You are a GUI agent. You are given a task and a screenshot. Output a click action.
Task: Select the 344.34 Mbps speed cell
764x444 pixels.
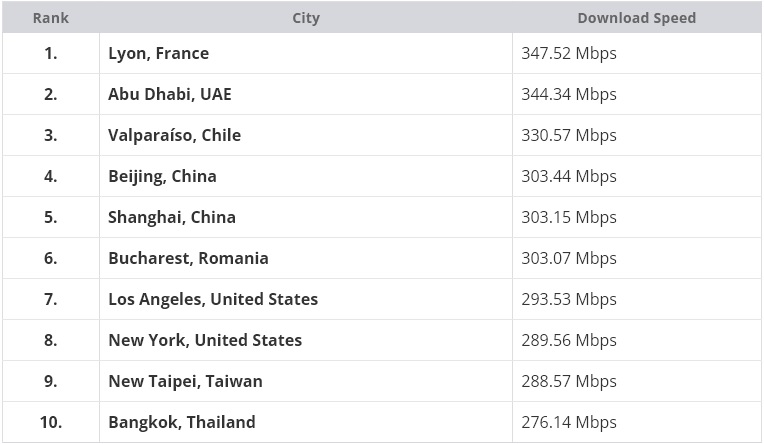pyautogui.click(x=569, y=94)
